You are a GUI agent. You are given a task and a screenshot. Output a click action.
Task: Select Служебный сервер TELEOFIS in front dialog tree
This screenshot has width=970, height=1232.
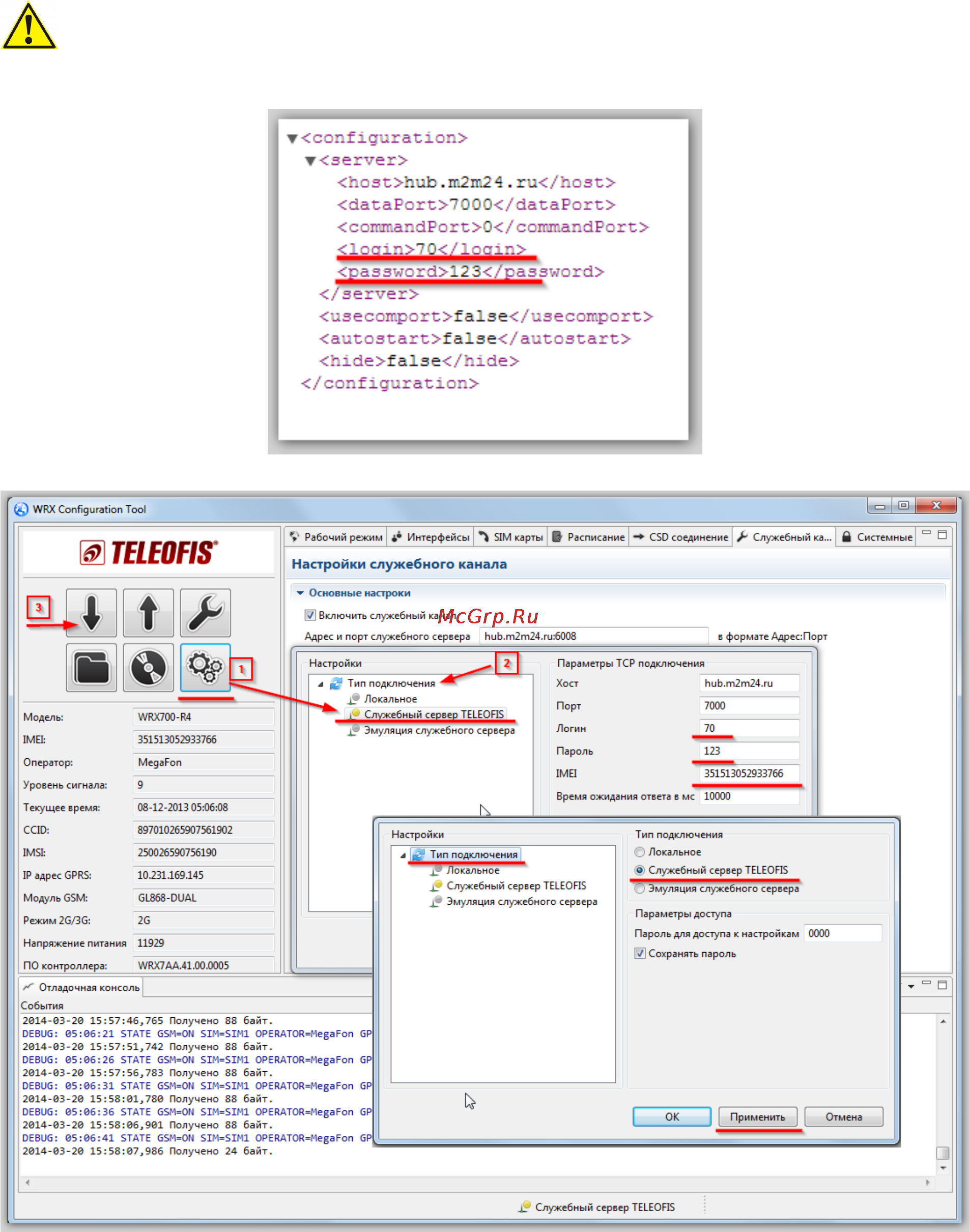click(516, 885)
